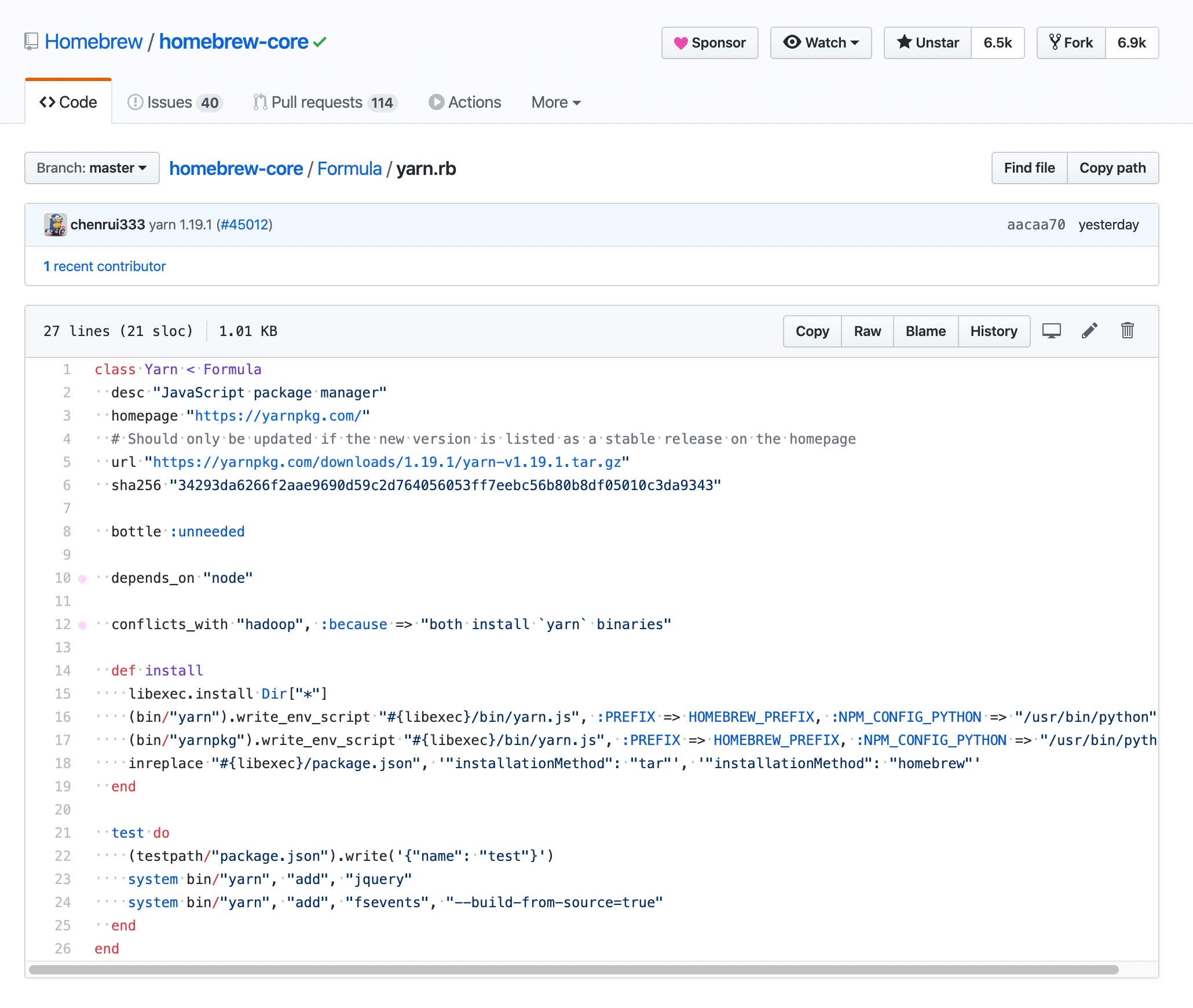Edit this file with pencil icon
This screenshot has width=1193, height=1008.
coord(1089,331)
